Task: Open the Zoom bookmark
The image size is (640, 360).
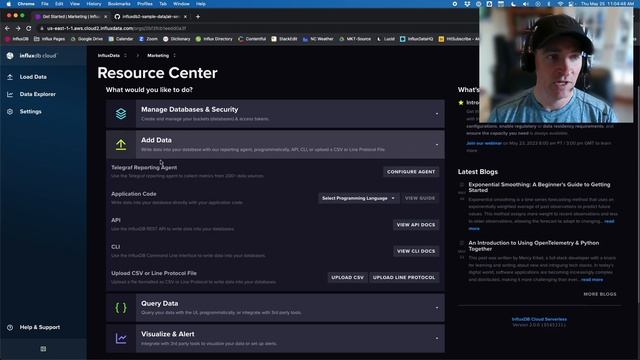Action: point(148,39)
